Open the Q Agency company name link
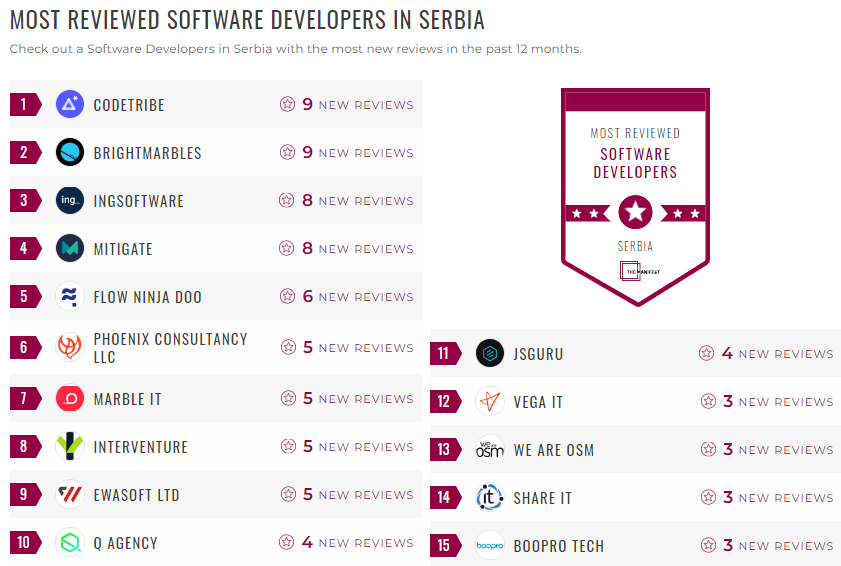The height and width of the screenshot is (566, 841). pos(125,543)
